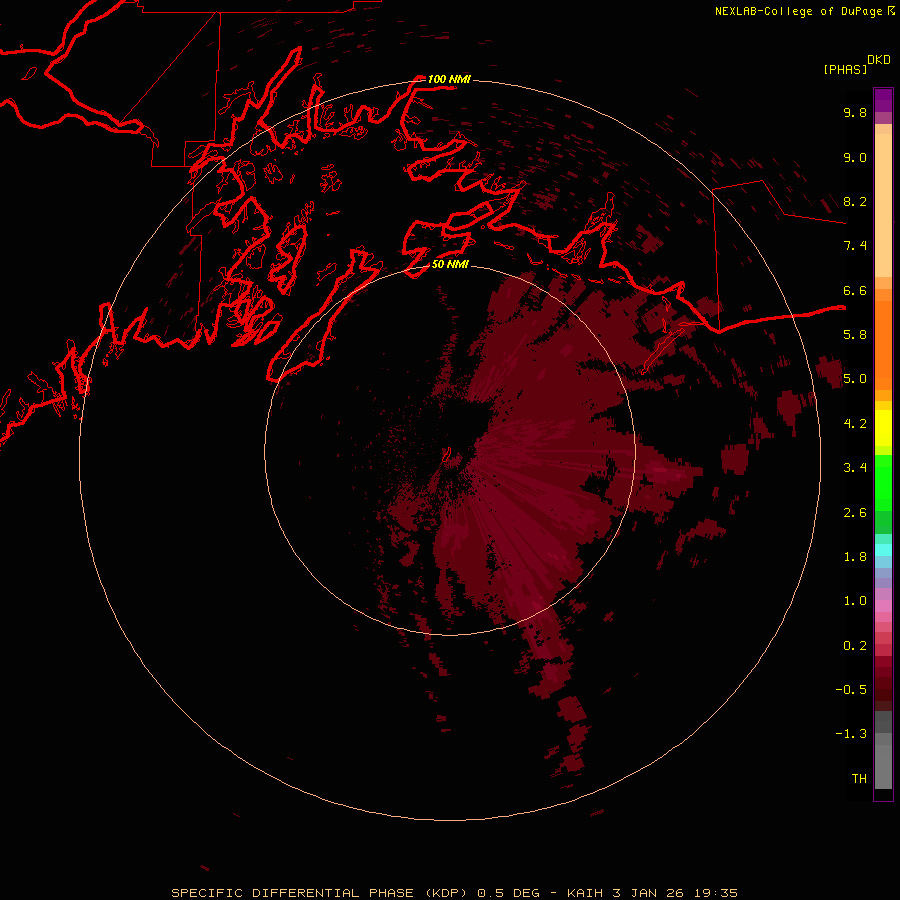
Task: Pick the cyan segment of color bar
Action: tap(883, 550)
